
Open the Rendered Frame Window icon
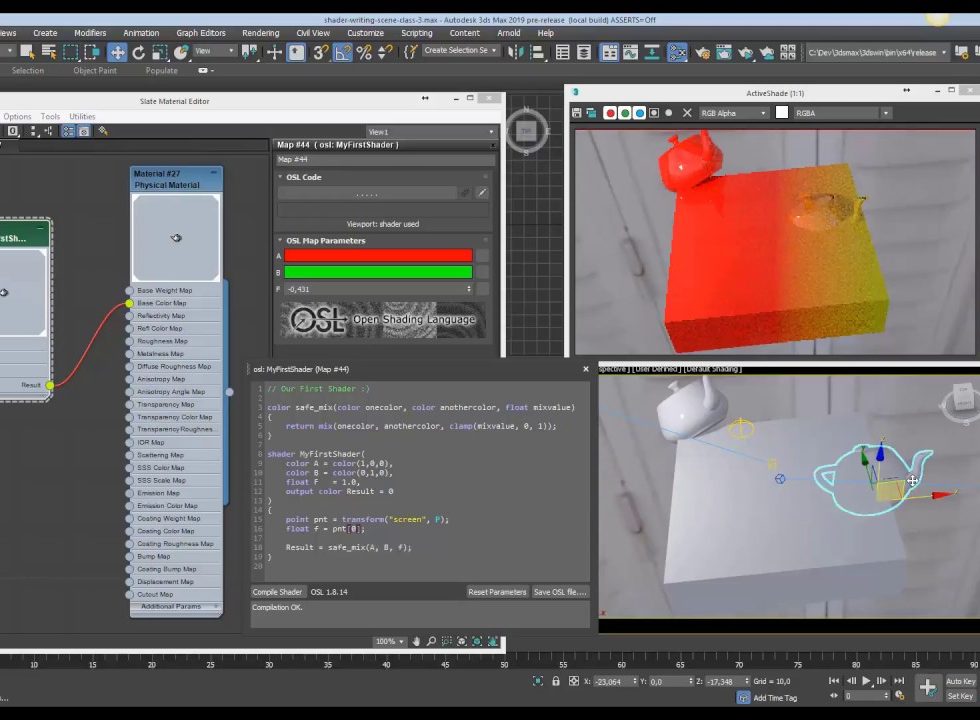coord(724,52)
